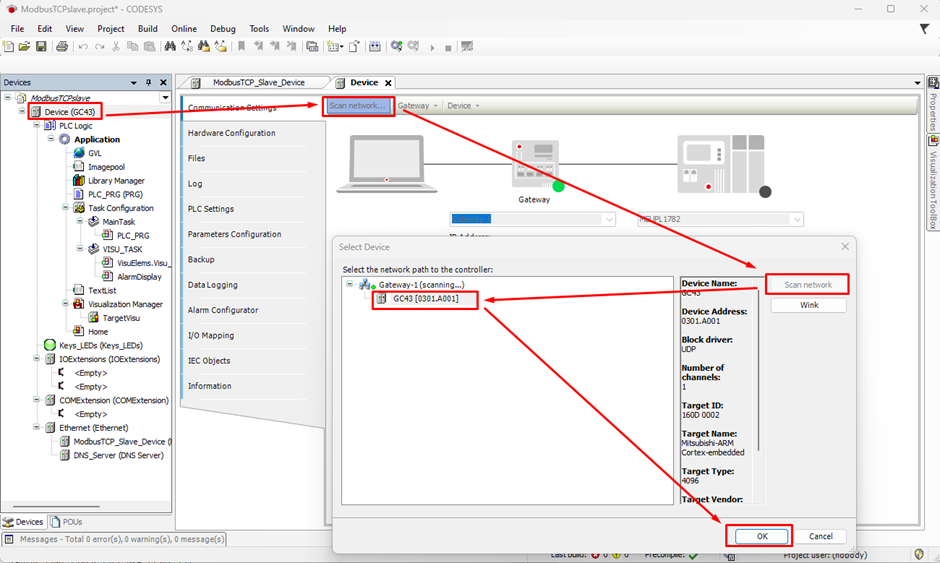Collapse the Gateway-1 node in dialog

click(350, 284)
